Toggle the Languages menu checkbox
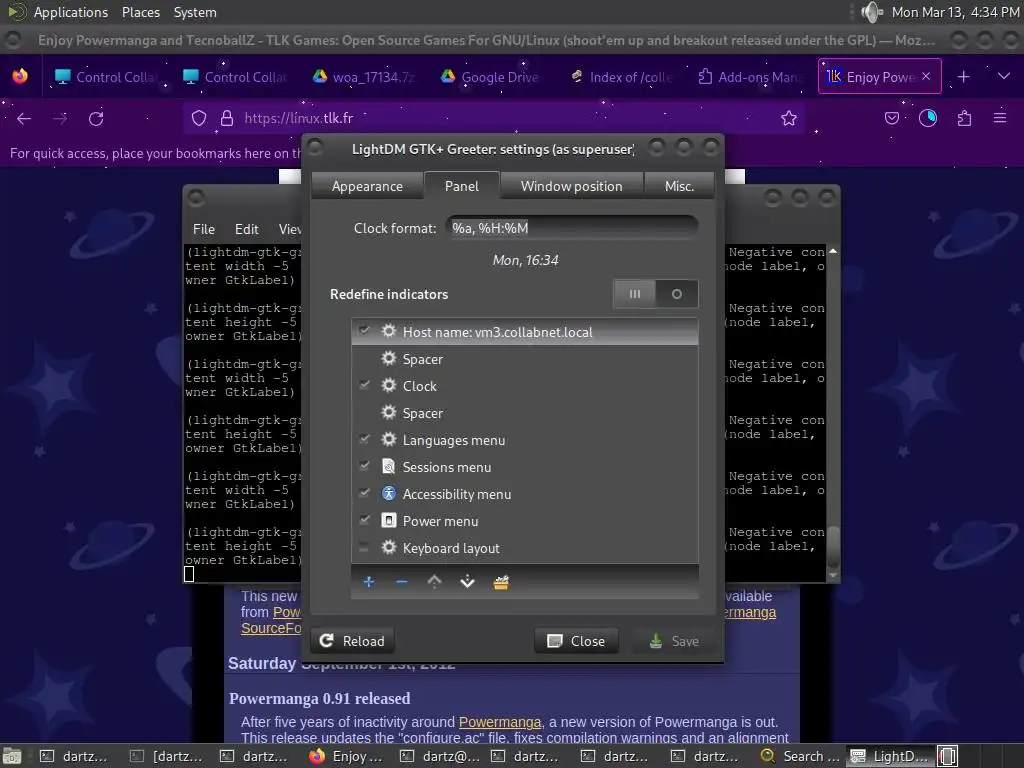This screenshot has height=768, width=1024. pos(364,439)
